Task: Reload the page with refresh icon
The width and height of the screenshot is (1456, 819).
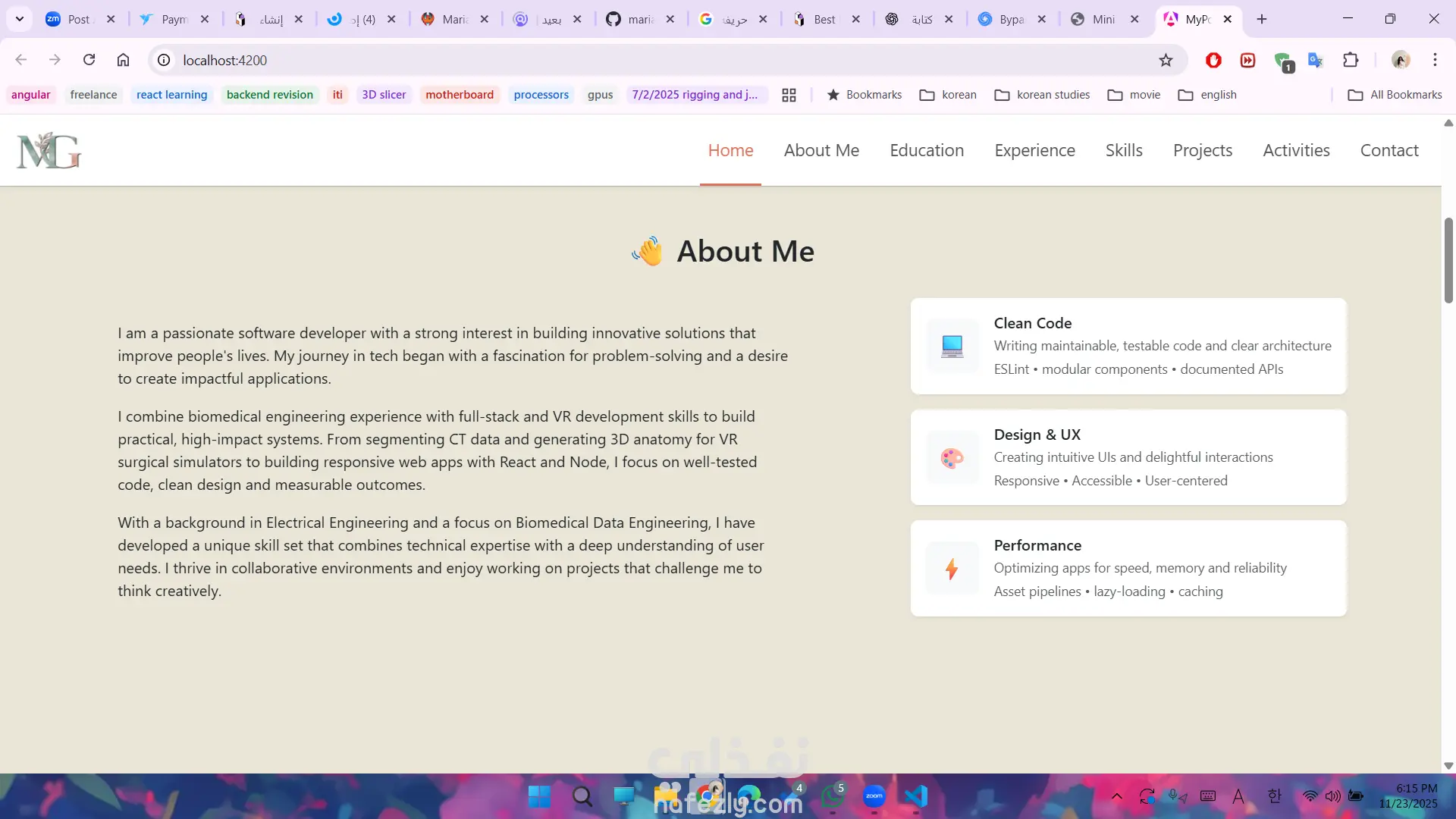Action: 89,60
